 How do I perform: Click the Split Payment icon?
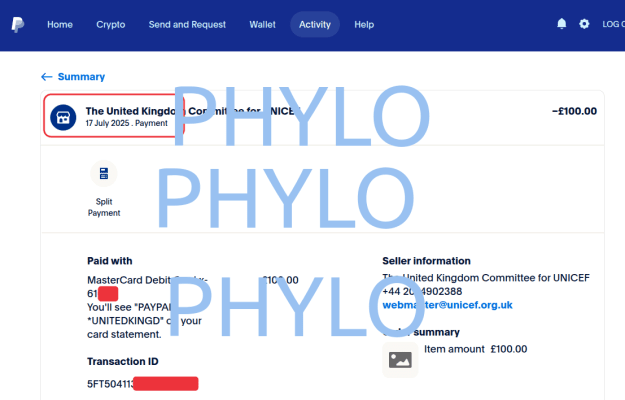pos(104,174)
